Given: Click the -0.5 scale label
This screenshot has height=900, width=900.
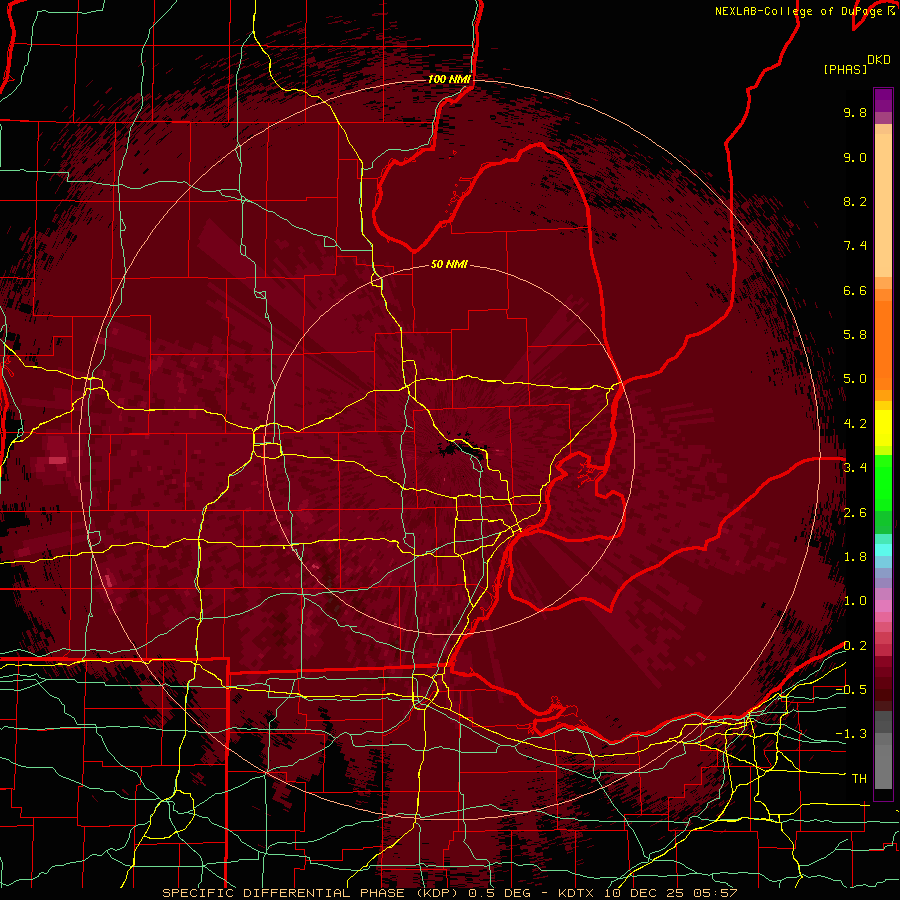Looking at the screenshot, I should pyautogui.click(x=851, y=690).
